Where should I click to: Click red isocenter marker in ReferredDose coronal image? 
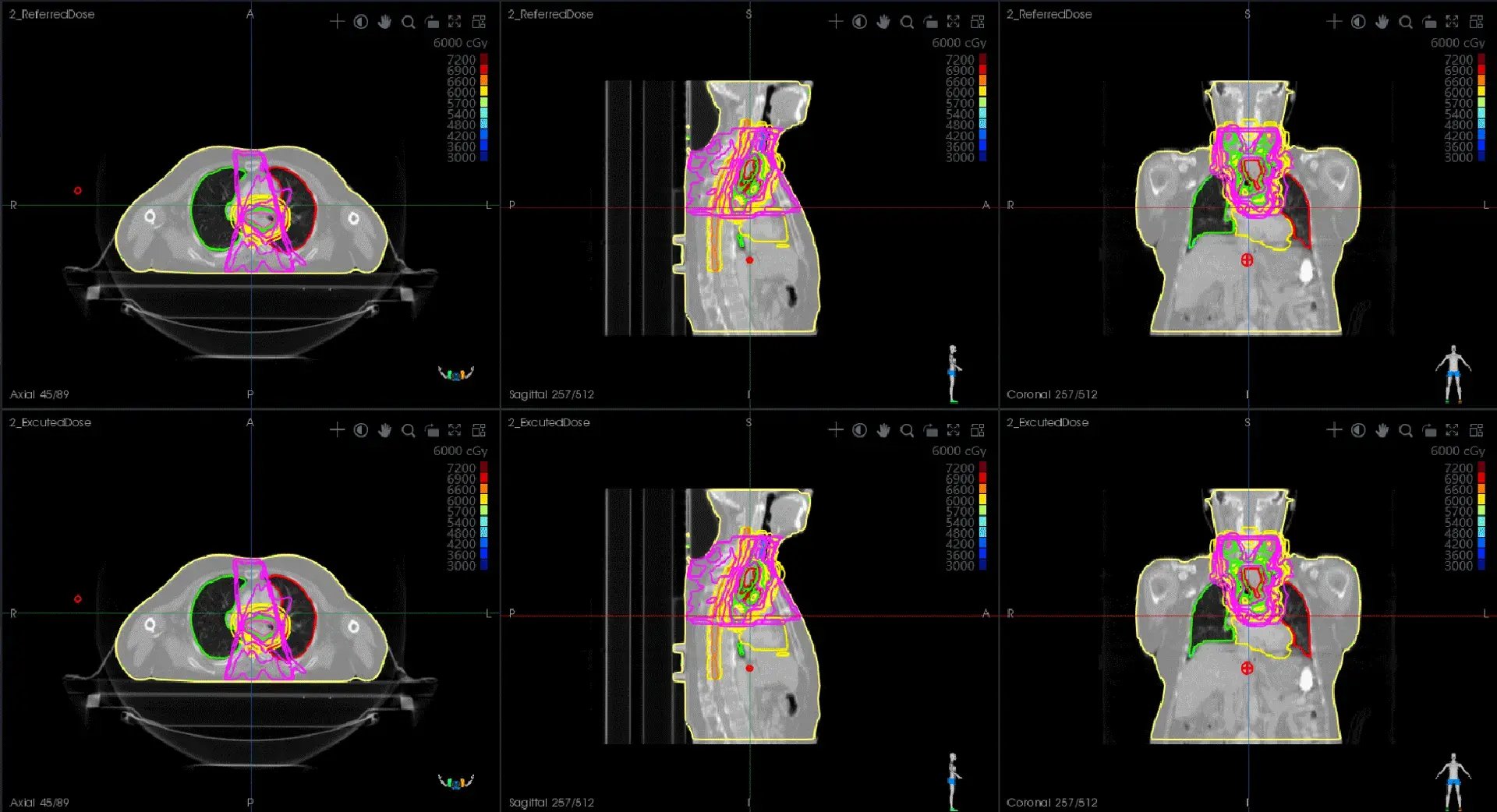pos(1247,260)
